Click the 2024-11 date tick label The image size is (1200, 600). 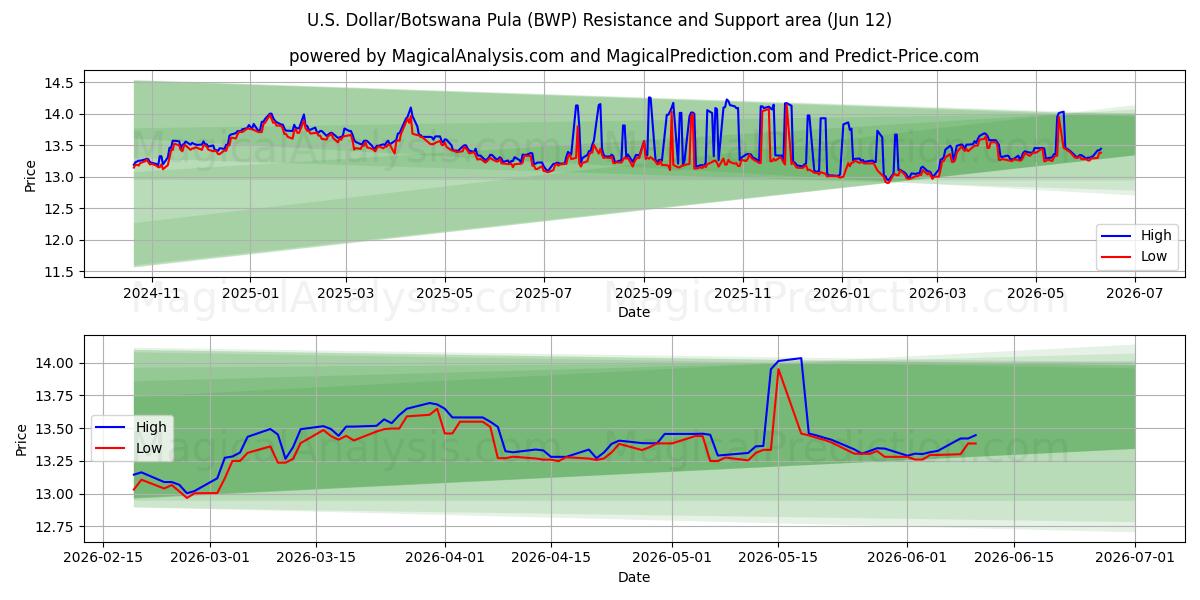(152, 293)
